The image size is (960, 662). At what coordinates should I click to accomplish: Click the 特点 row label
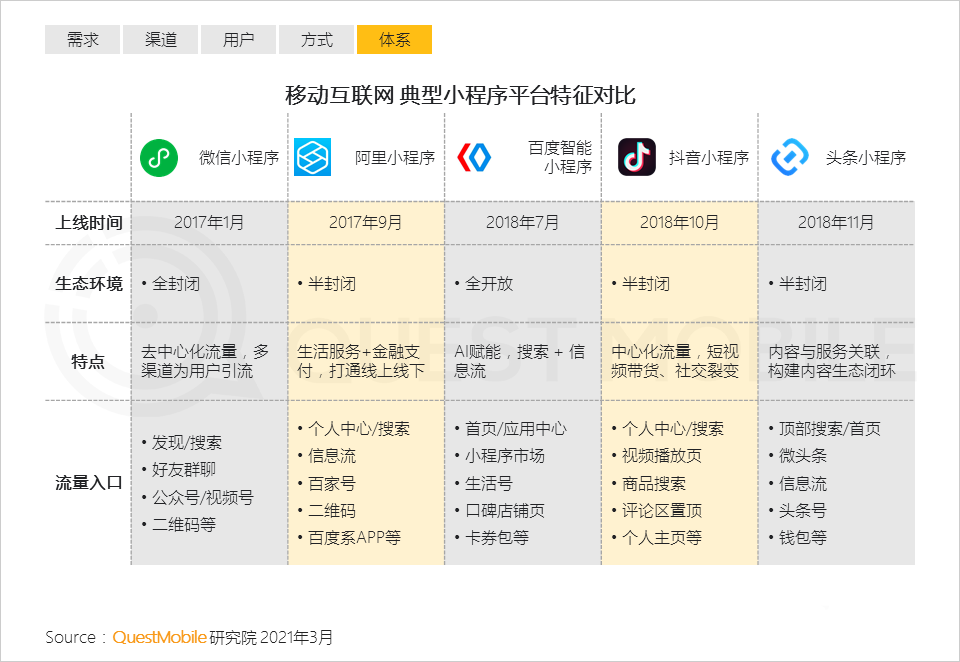88,362
